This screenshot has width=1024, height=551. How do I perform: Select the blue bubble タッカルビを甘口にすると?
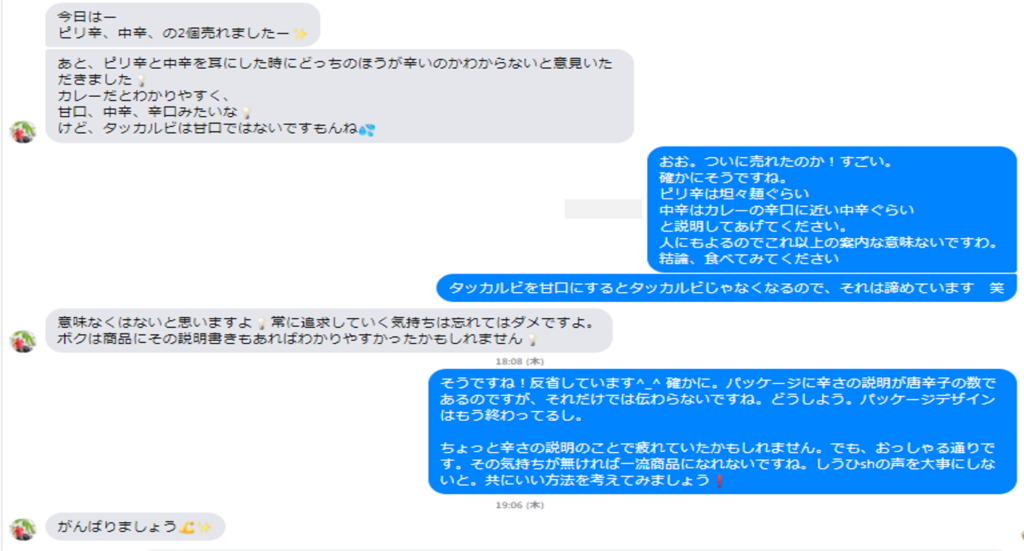[727, 288]
